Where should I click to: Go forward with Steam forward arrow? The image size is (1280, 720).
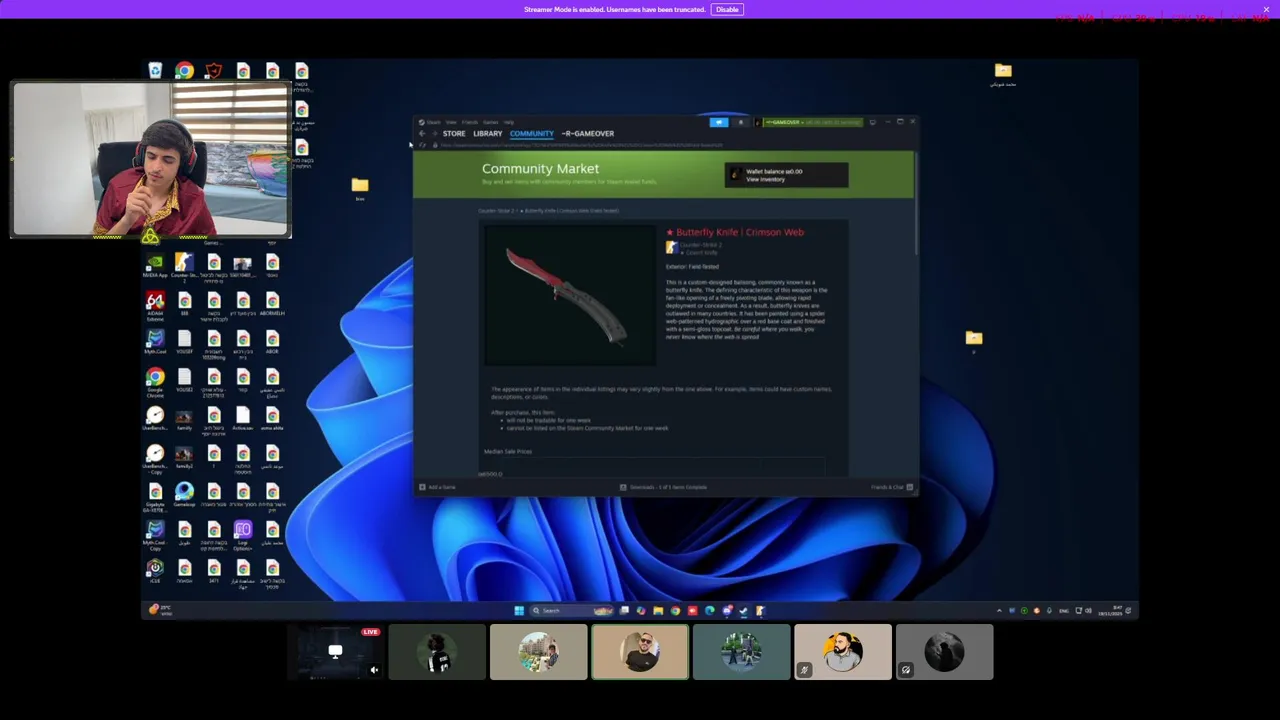pos(434,133)
